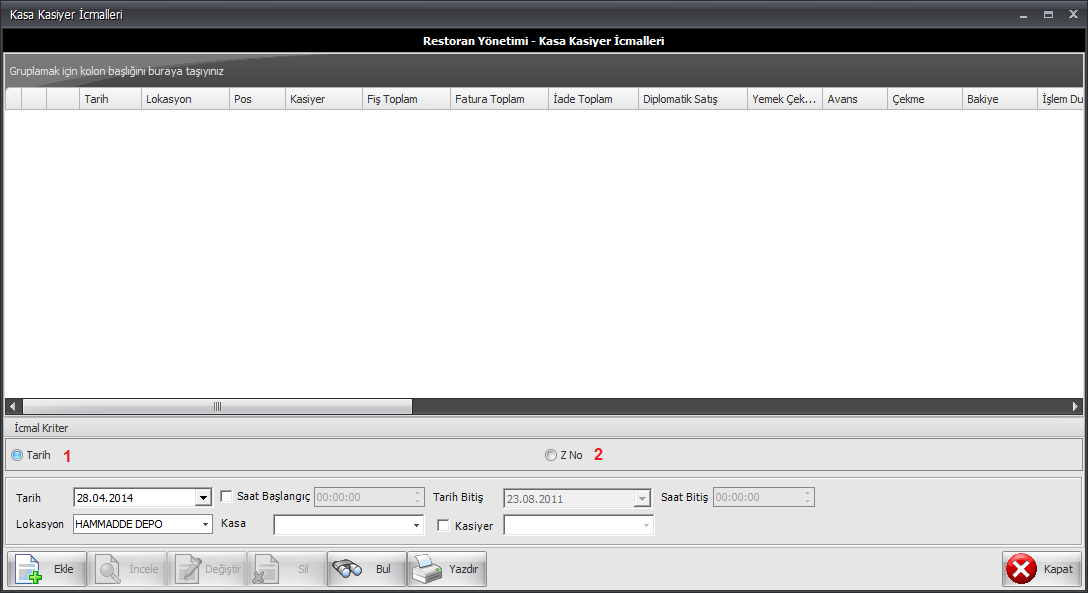Click the İncele inspect button
Screen dimensions: 1088x593
(127, 569)
